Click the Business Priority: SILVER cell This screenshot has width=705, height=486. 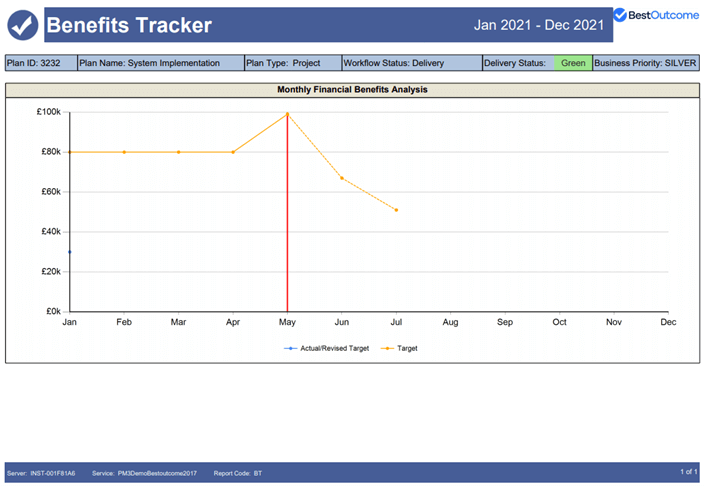coord(646,63)
